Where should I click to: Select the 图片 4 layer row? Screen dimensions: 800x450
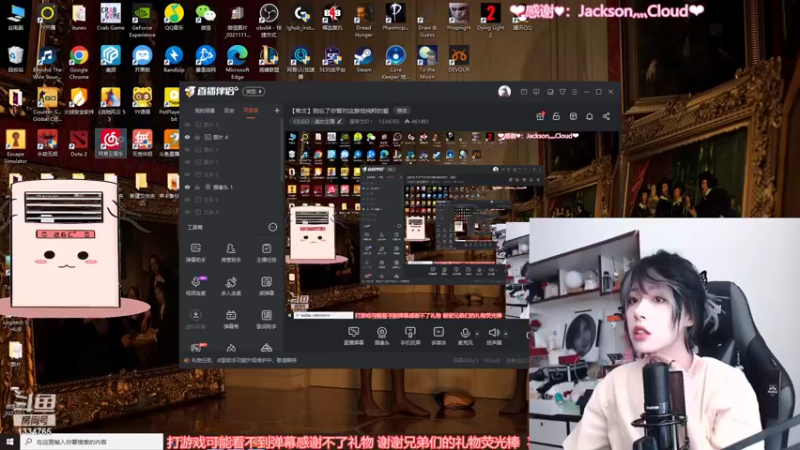232,137
